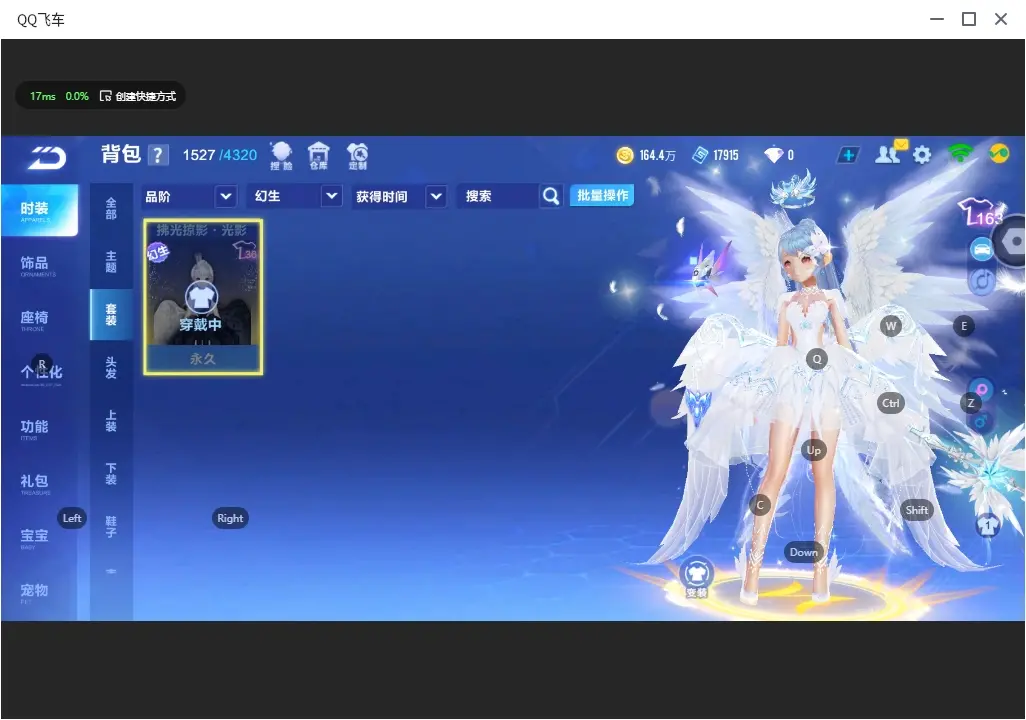Click the 164.4万 gold amount
Image resolution: width=1026 pixels, height=720 pixels.
click(657, 155)
